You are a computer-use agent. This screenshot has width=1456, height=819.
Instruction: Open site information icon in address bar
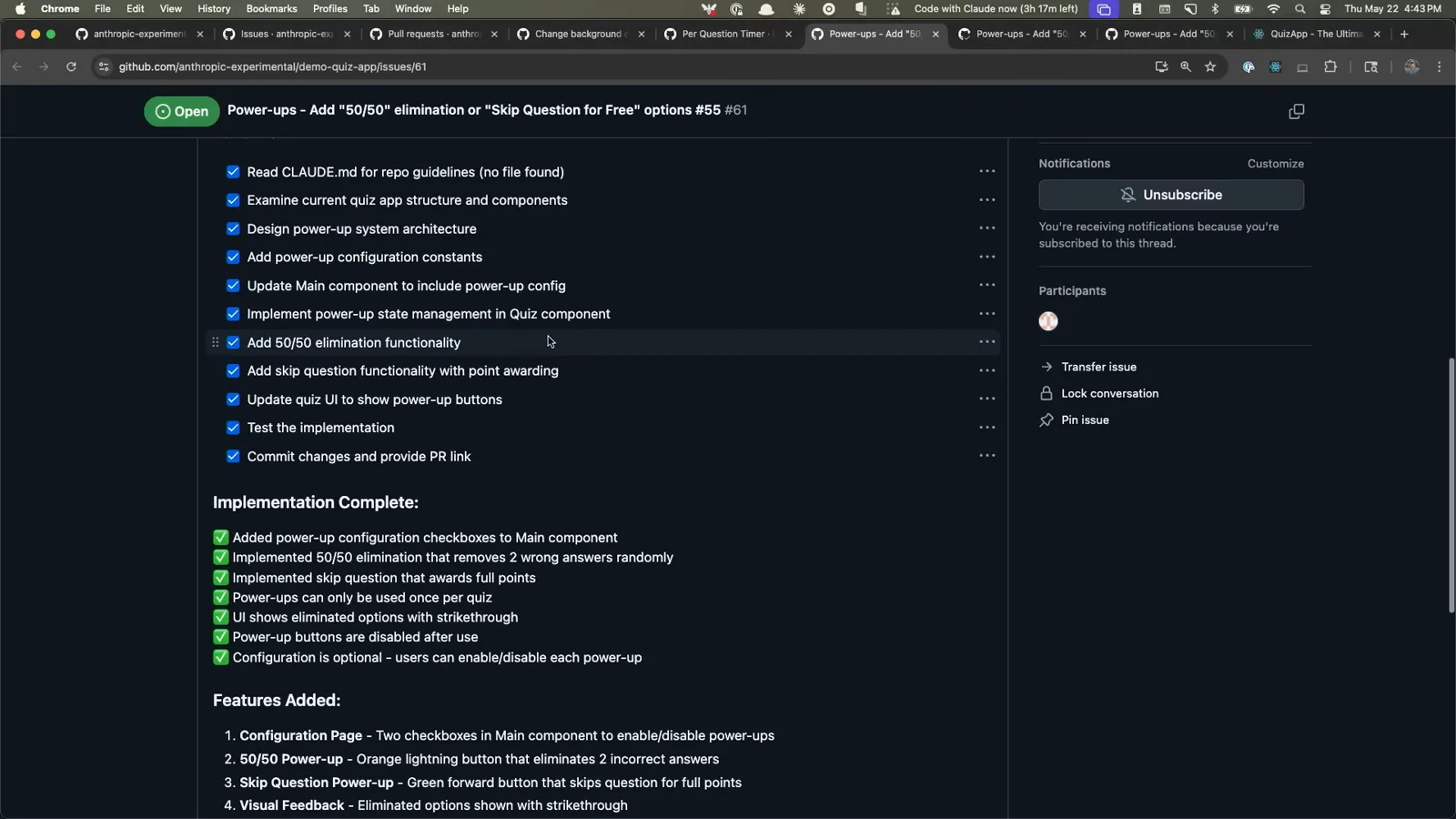(104, 66)
